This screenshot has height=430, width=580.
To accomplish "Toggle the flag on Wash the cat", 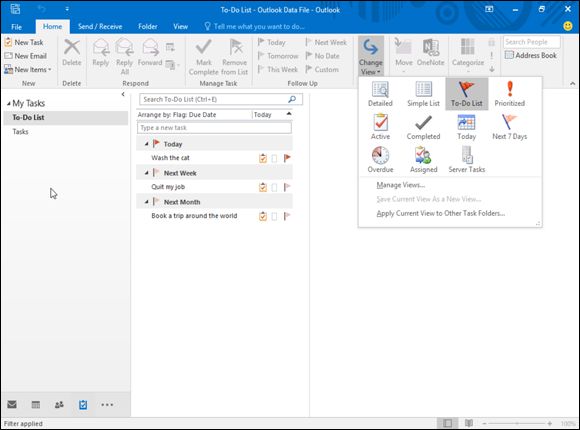I will tap(287, 158).
